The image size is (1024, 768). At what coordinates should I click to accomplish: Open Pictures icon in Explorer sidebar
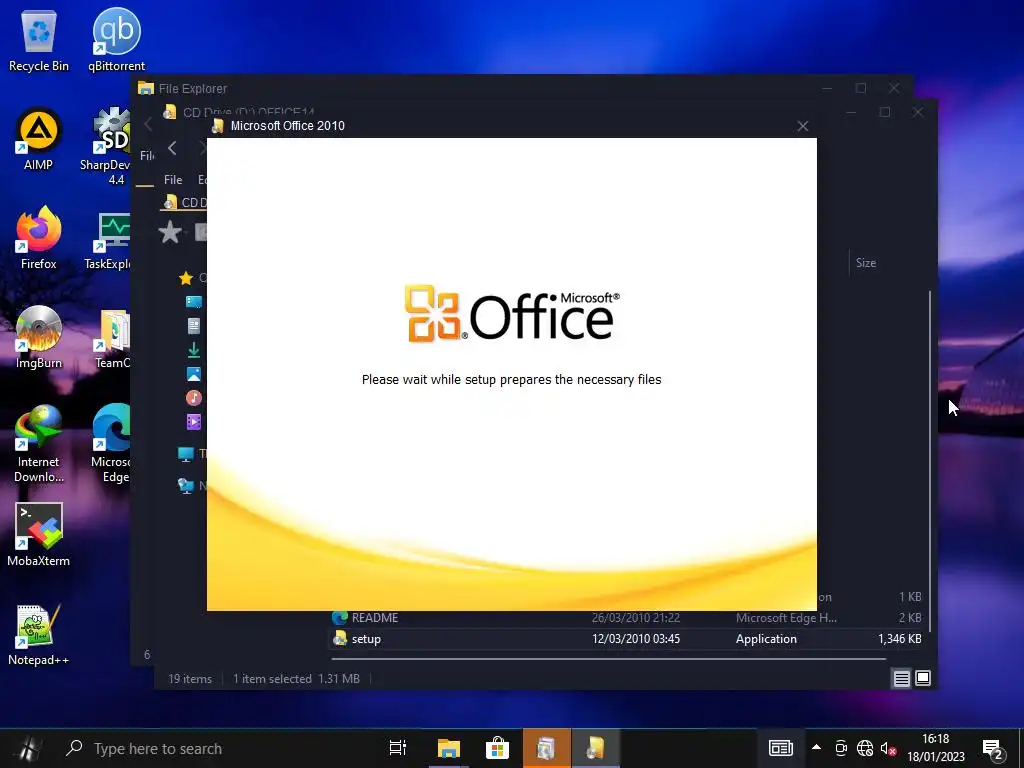coord(194,374)
